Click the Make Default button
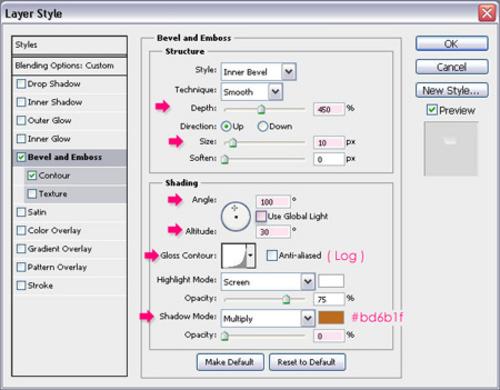The image size is (500, 390). tap(230, 362)
